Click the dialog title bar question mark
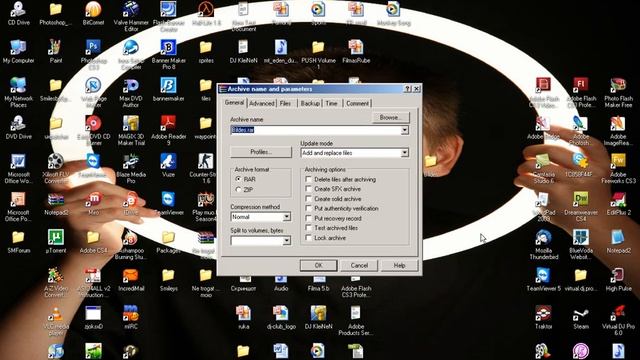640x360 pixels. tap(407, 89)
